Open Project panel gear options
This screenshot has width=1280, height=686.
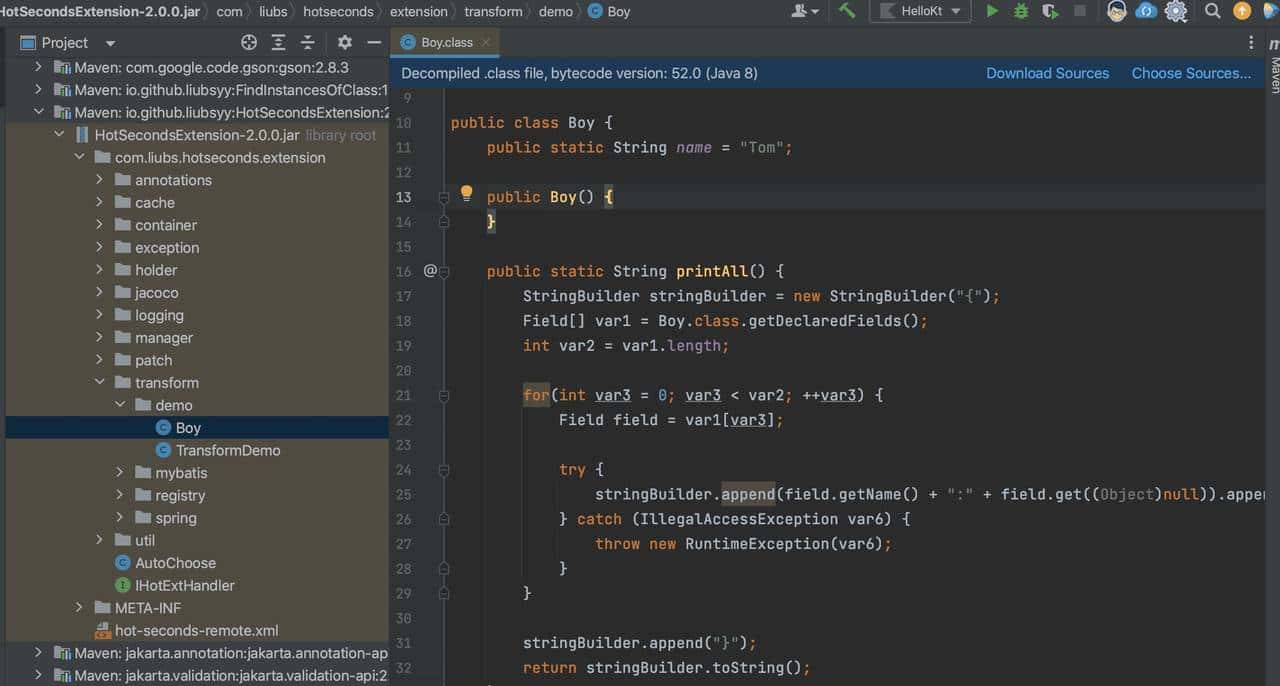(x=344, y=43)
